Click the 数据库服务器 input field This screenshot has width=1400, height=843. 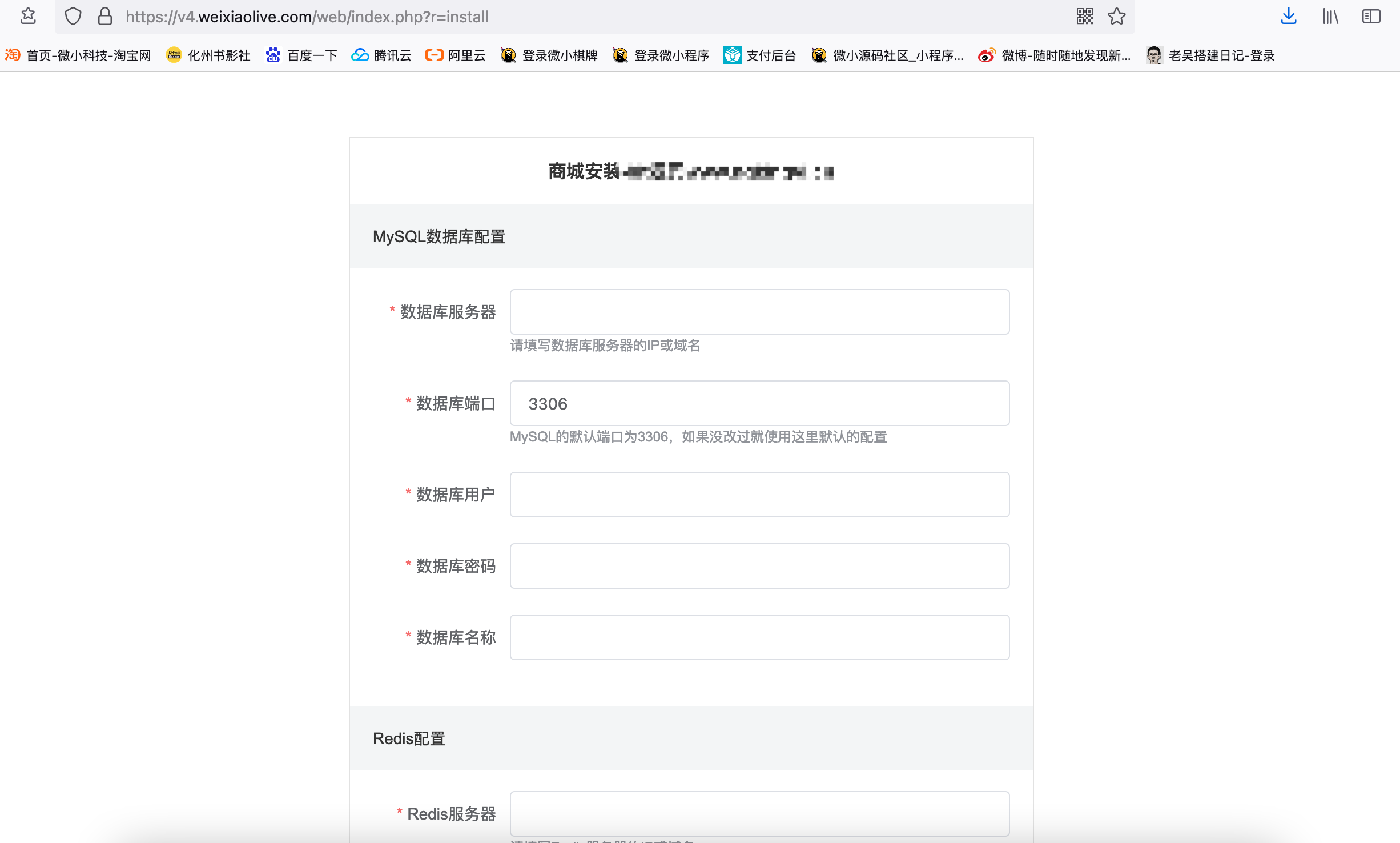point(759,312)
